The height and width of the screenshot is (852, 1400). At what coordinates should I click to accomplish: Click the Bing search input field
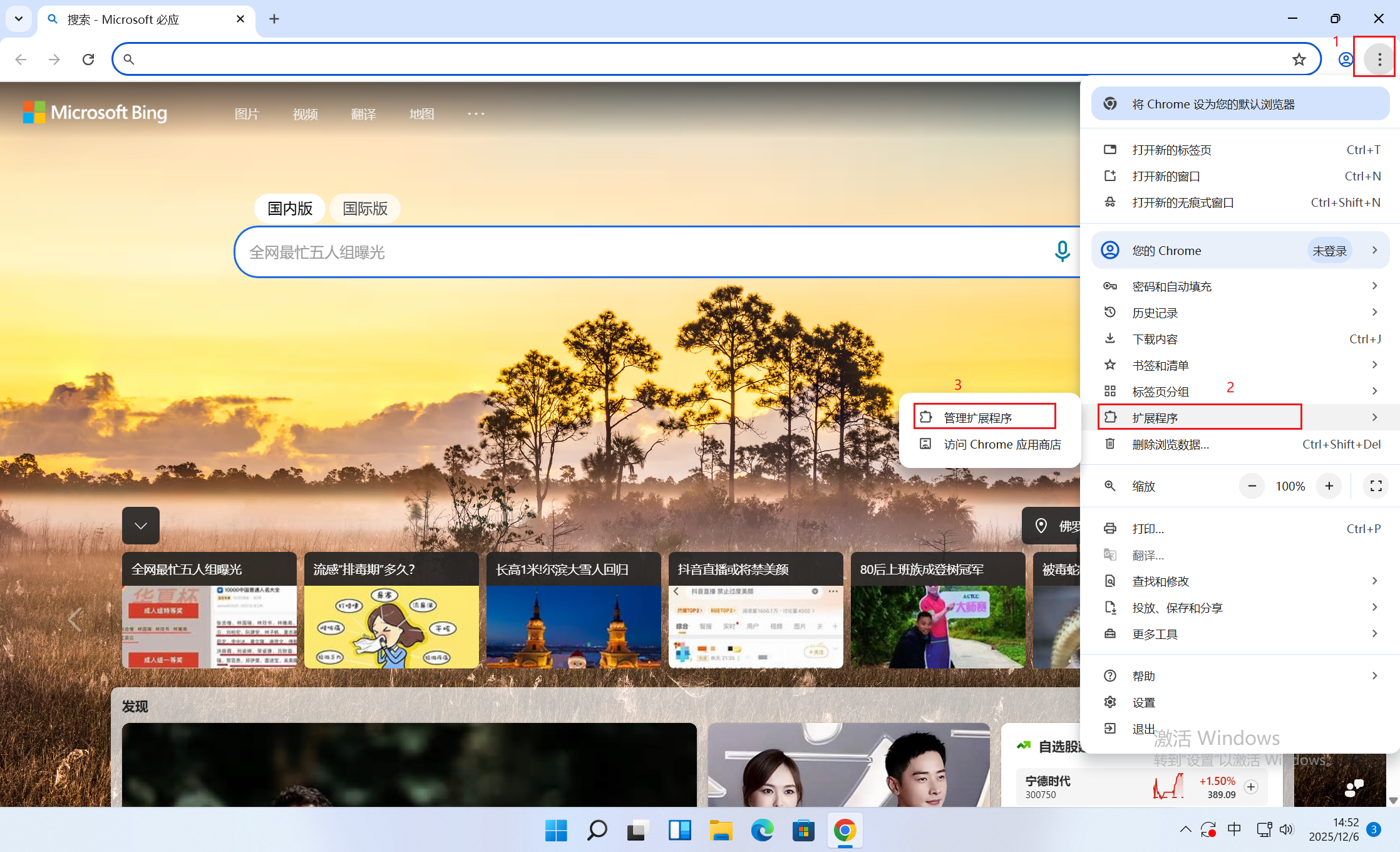626,252
